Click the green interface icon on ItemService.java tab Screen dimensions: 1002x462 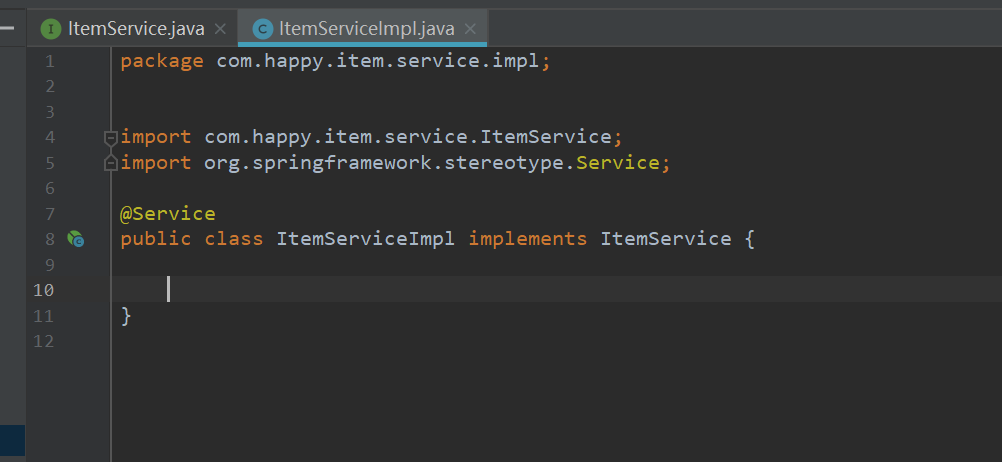tap(51, 29)
